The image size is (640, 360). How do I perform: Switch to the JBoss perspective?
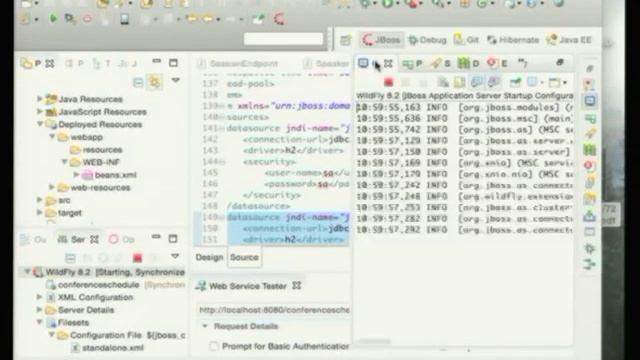[381, 40]
